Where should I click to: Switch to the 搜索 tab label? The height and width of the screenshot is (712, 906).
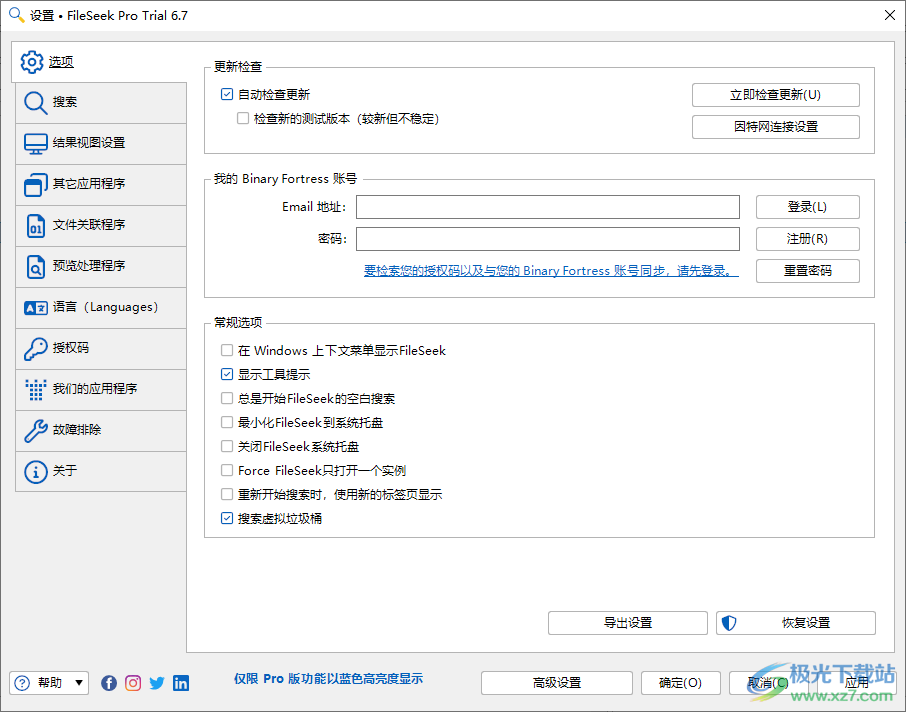click(x=65, y=102)
